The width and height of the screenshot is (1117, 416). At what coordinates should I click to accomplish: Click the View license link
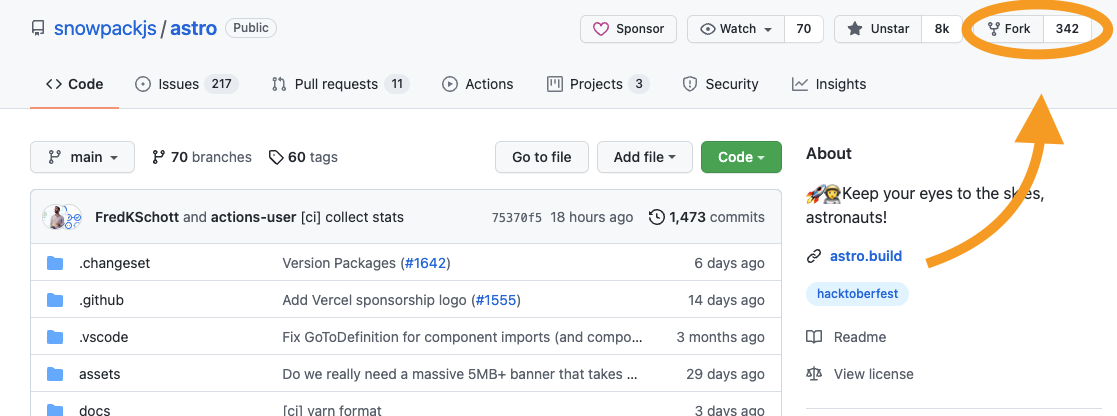coord(873,375)
